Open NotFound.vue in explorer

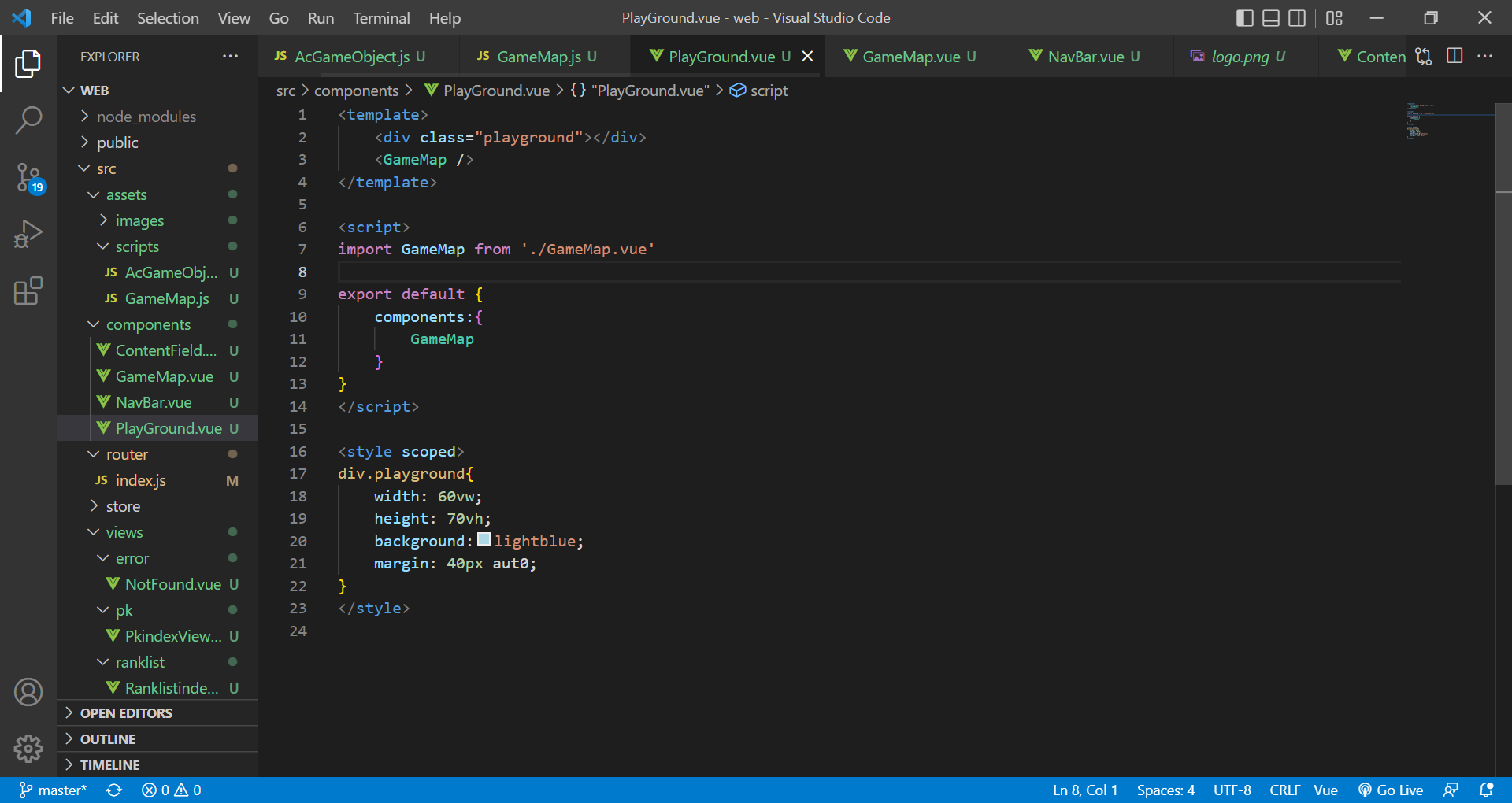tap(157, 584)
